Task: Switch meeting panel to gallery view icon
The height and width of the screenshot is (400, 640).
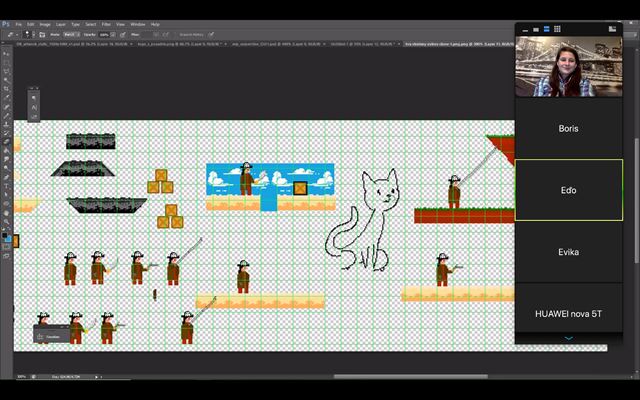Action: point(558,30)
